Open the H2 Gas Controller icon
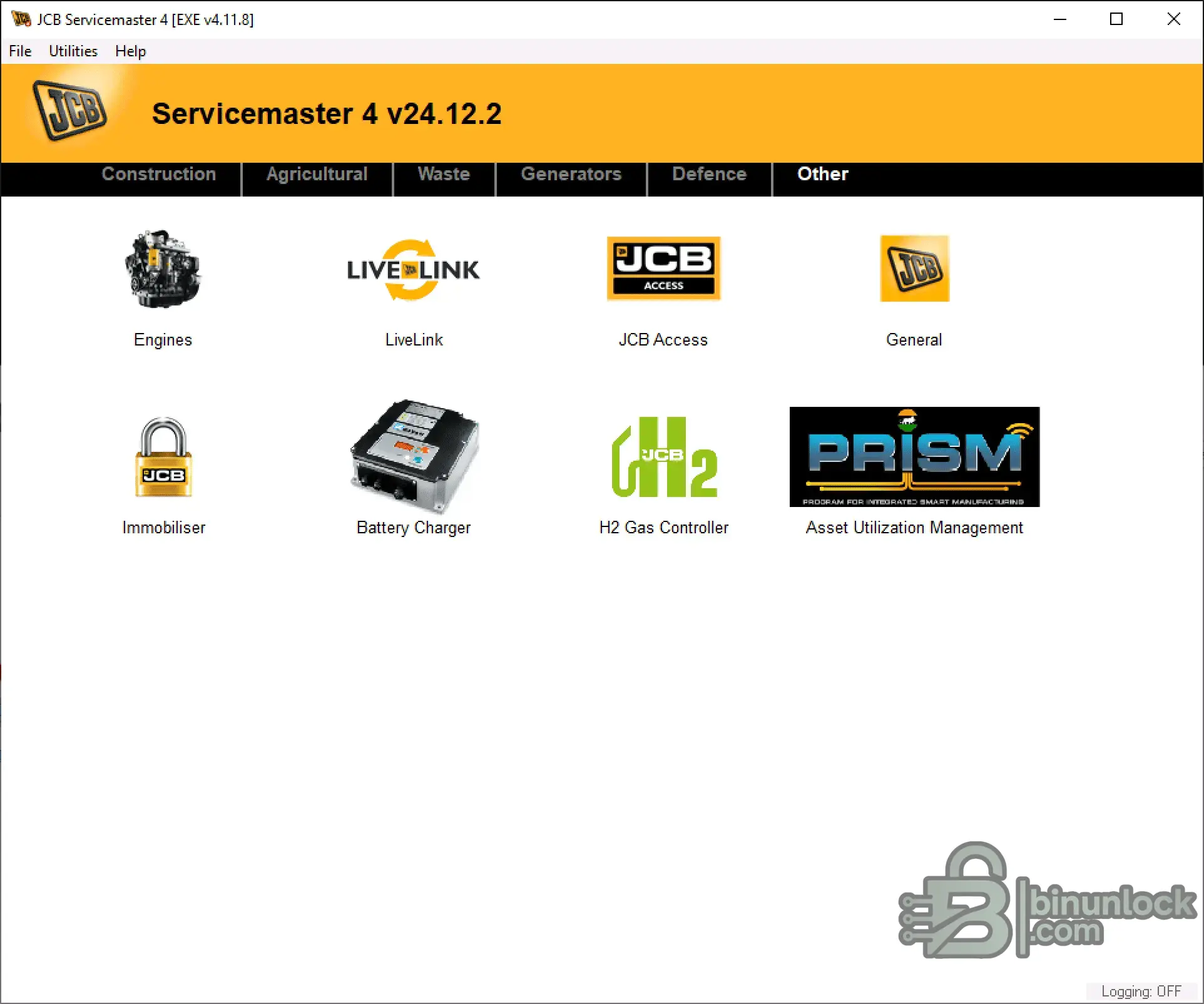The height and width of the screenshot is (1004, 1204). pyautogui.click(x=664, y=457)
